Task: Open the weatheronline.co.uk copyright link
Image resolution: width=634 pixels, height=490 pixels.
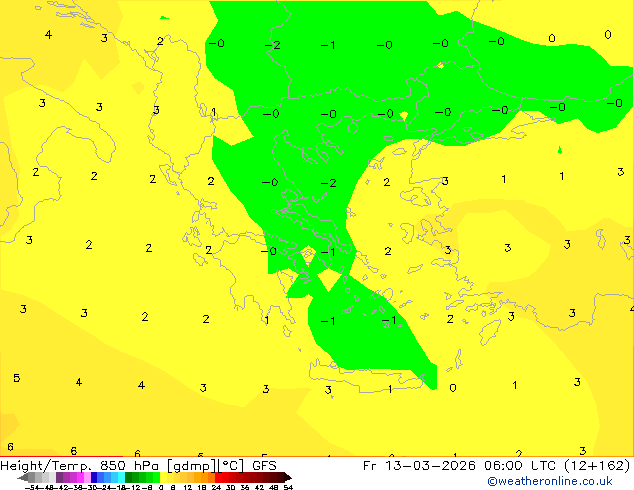Action: (549, 481)
